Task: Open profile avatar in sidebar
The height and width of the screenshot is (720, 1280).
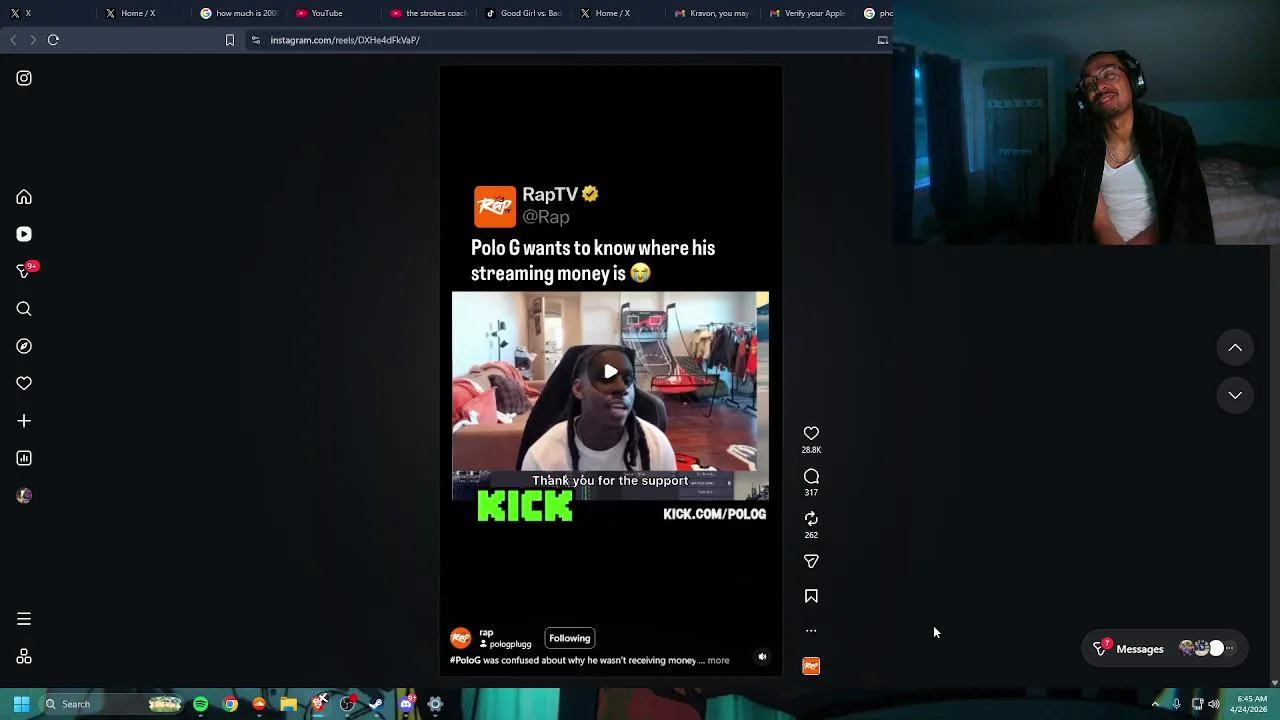Action: pyautogui.click(x=24, y=495)
